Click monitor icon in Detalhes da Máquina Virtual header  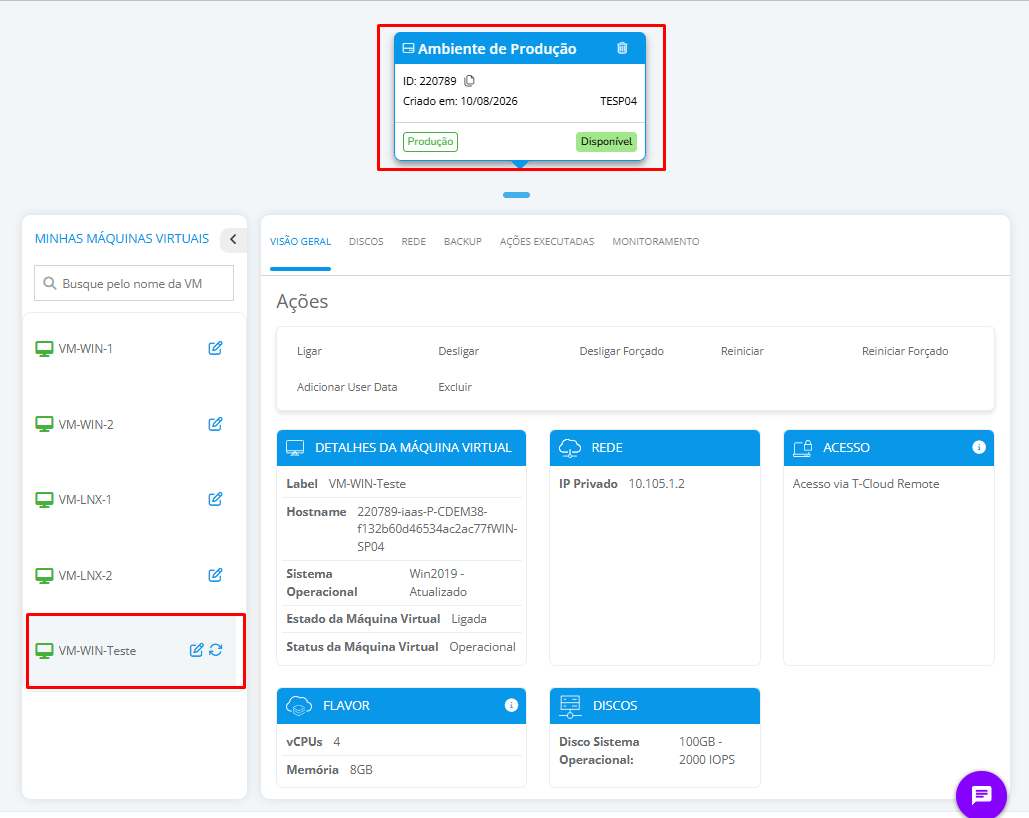pyautogui.click(x=295, y=448)
